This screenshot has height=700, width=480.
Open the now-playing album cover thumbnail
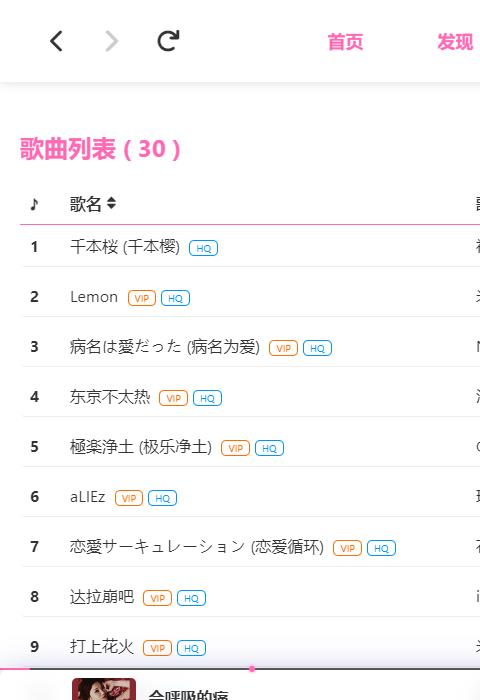(104, 689)
